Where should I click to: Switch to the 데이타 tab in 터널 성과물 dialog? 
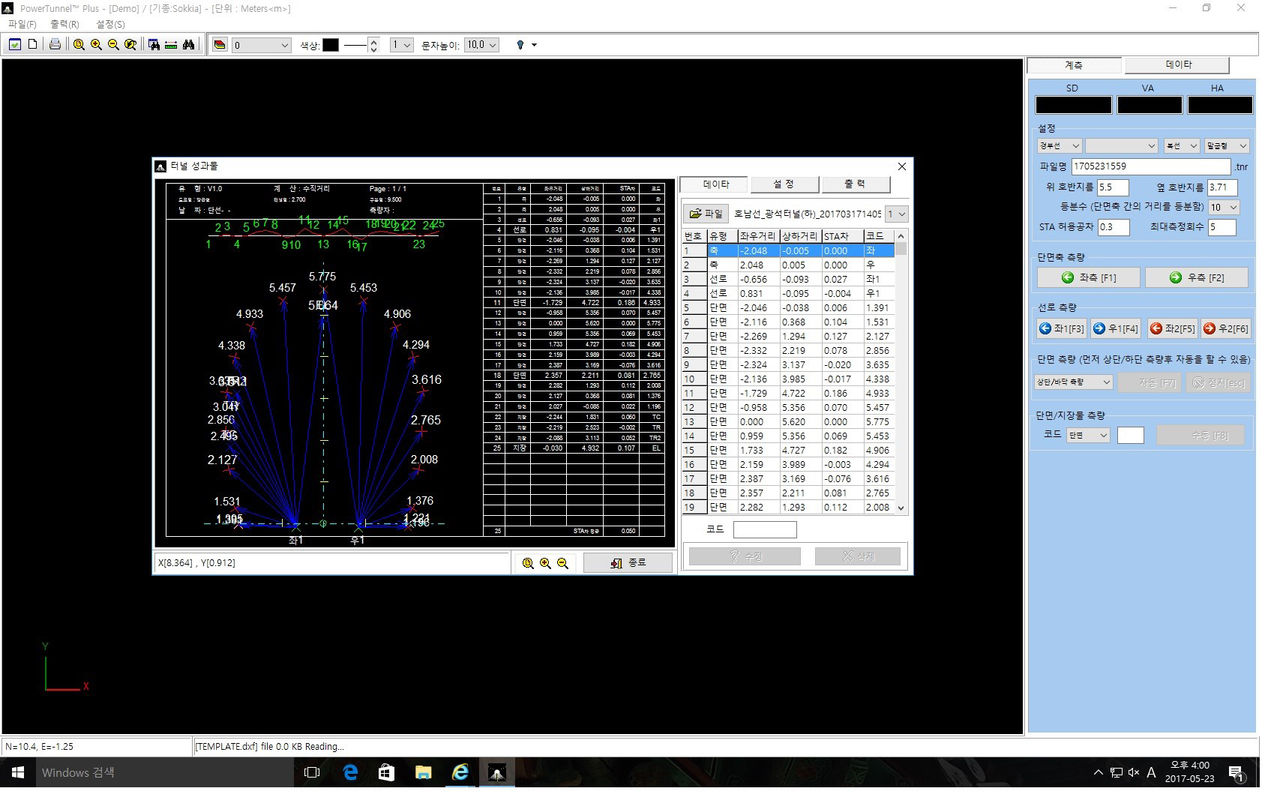coord(715,185)
